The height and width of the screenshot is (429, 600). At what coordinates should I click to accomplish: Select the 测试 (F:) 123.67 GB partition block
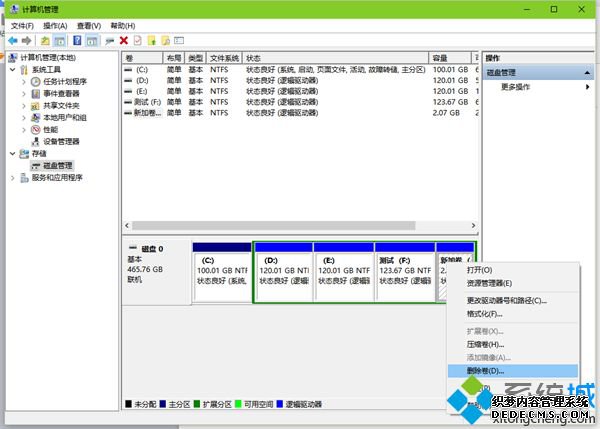point(405,272)
